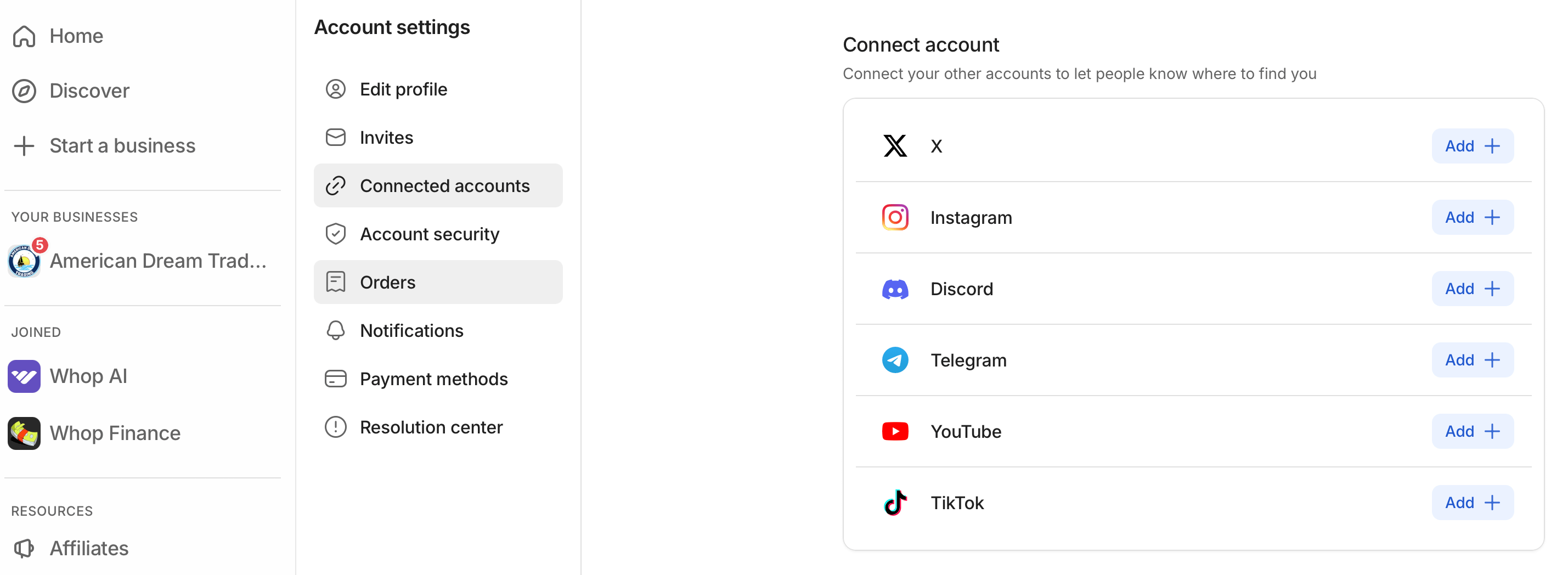Open Notifications settings
The width and height of the screenshot is (1568, 575).
(x=438, y=330)
